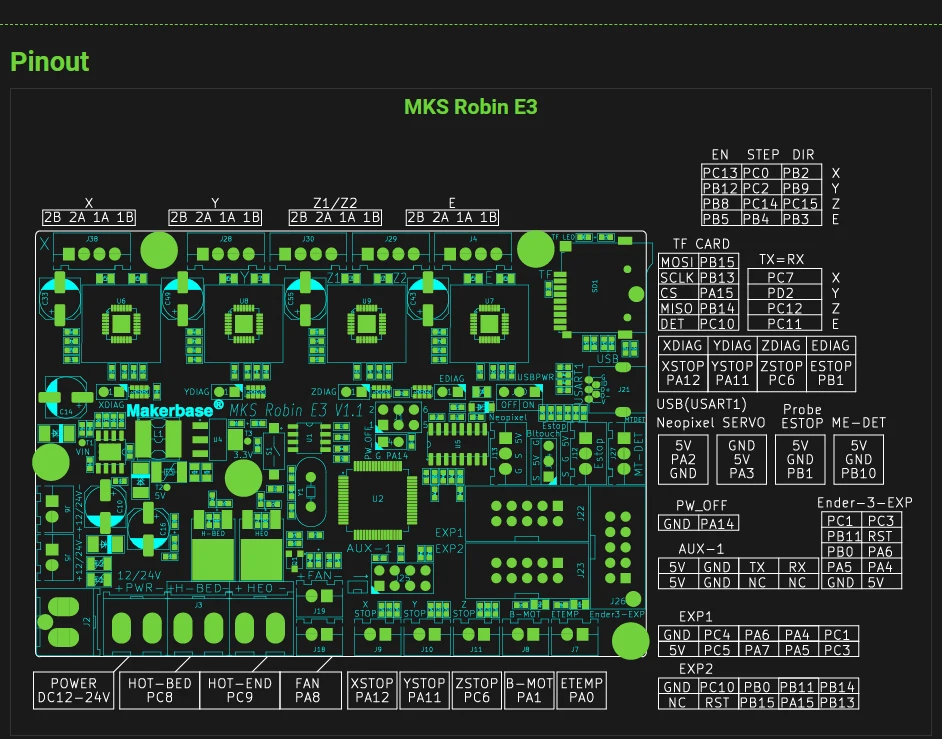Click the "SCLK" cell in TF CARD table
Image resolution: width=942 pixels, height=739 pixels.
pyautogui.click(x=678, y=278)
